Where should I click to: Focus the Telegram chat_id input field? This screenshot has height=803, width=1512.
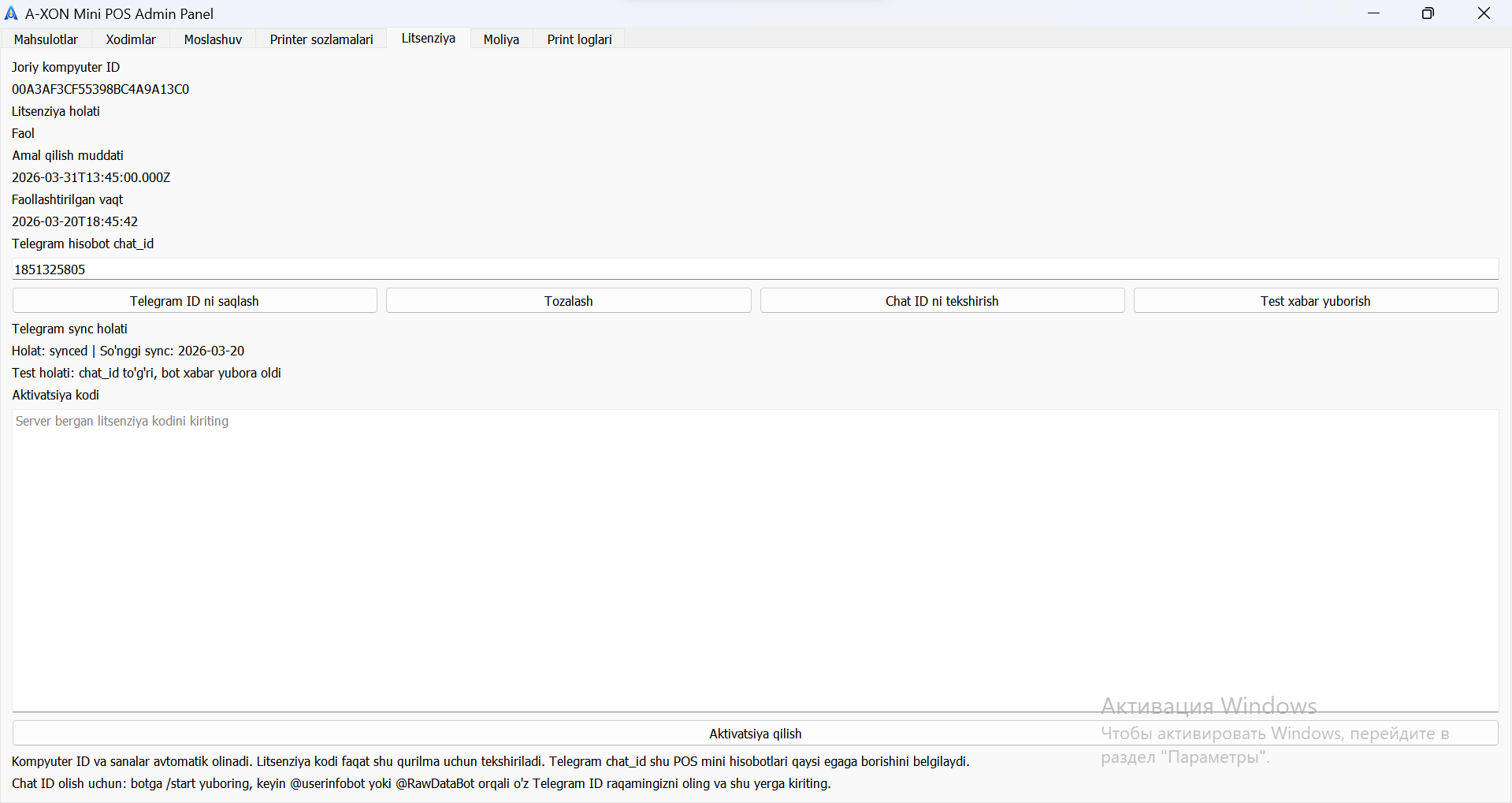[x=755, y=270]
